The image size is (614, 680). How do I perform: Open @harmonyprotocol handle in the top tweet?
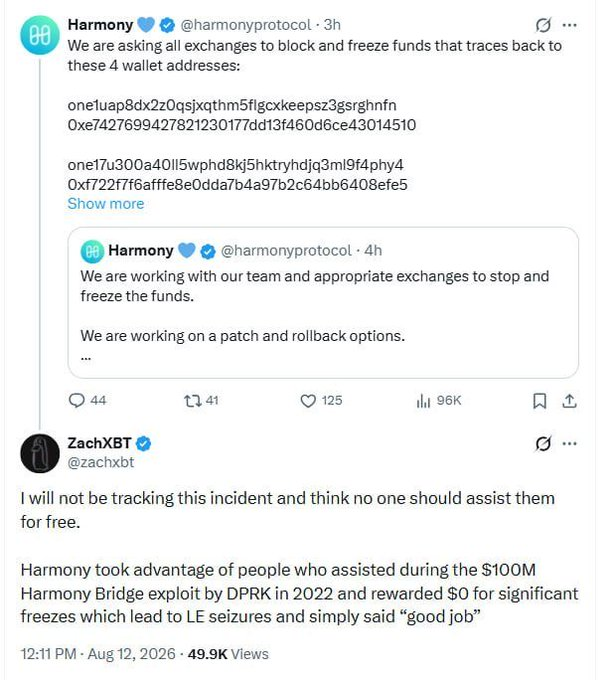pyautogui.click(x=245, y=25)
